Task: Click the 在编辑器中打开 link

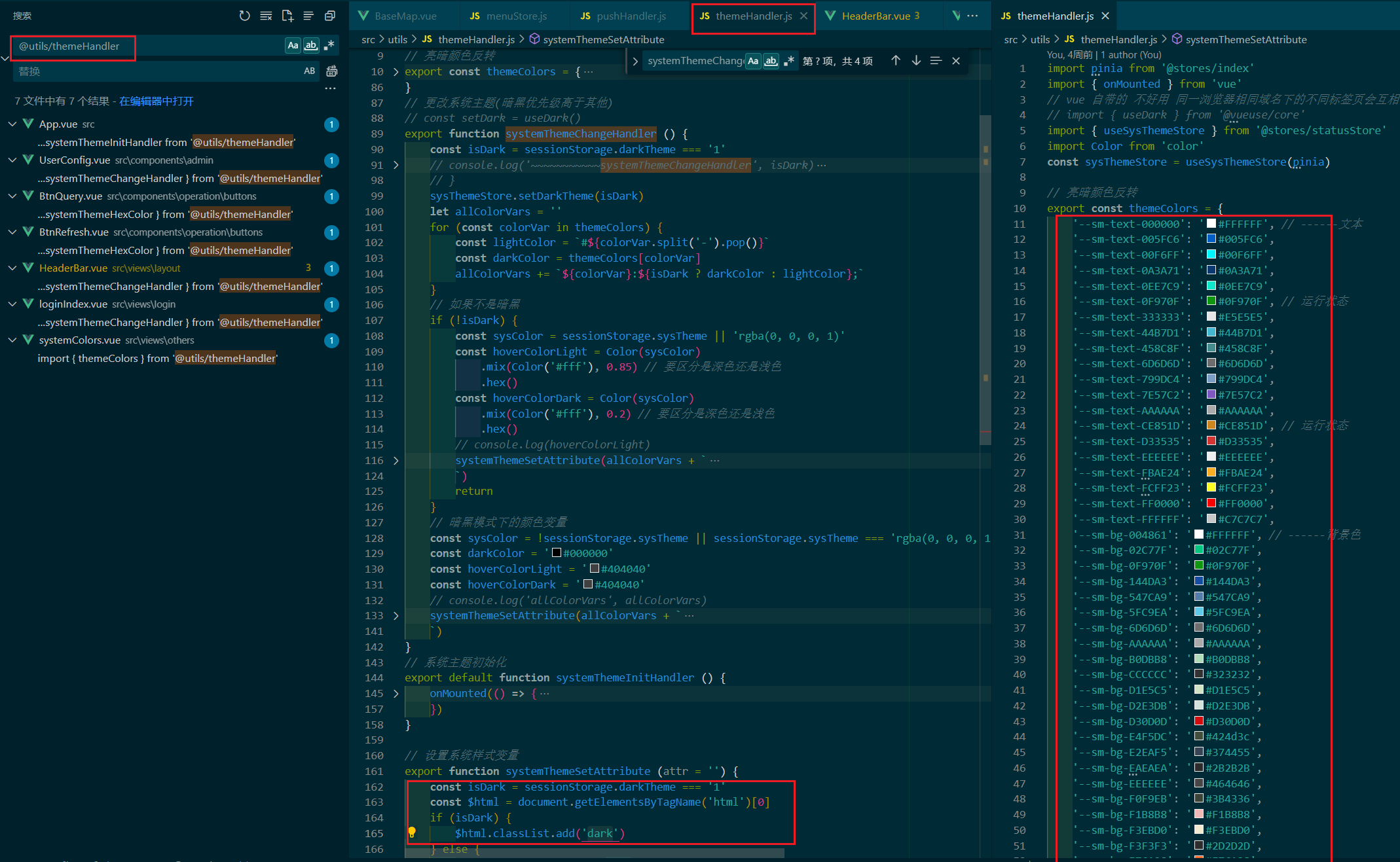Action: [157, 101]
